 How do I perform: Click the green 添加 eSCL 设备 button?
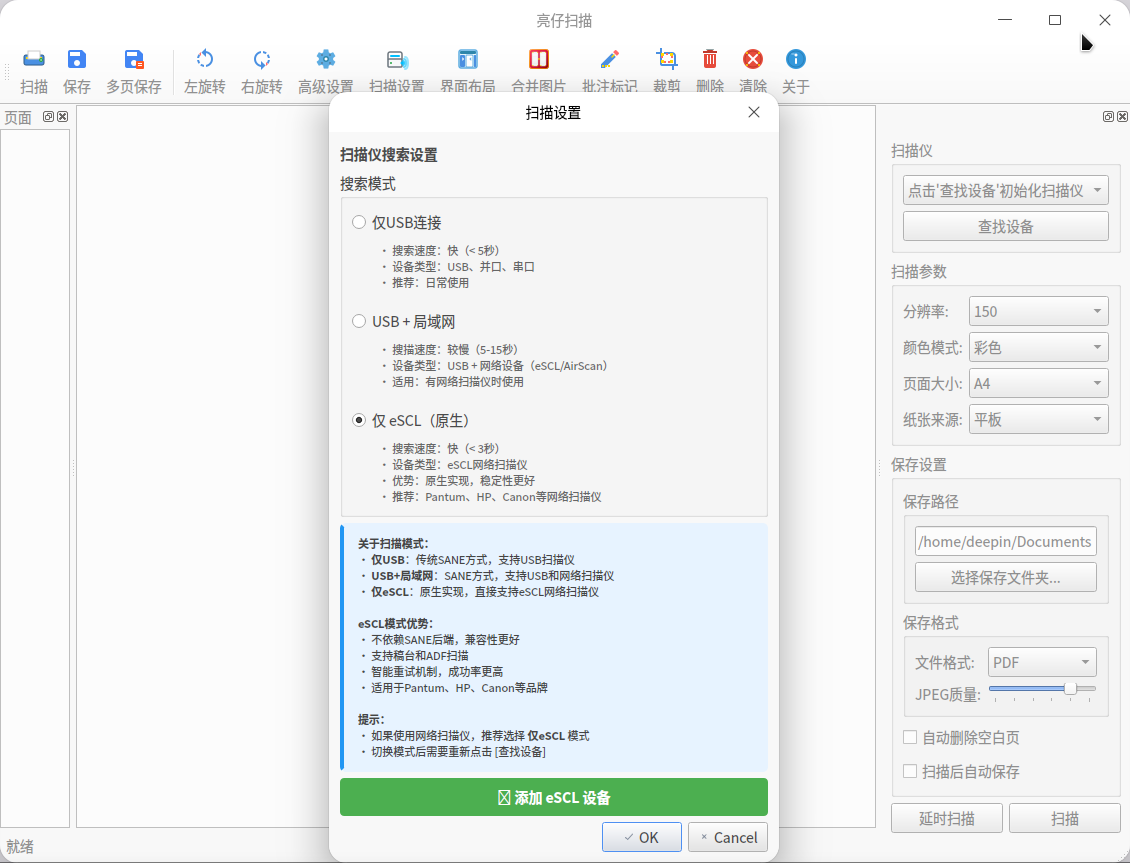(x=553, y=797)
